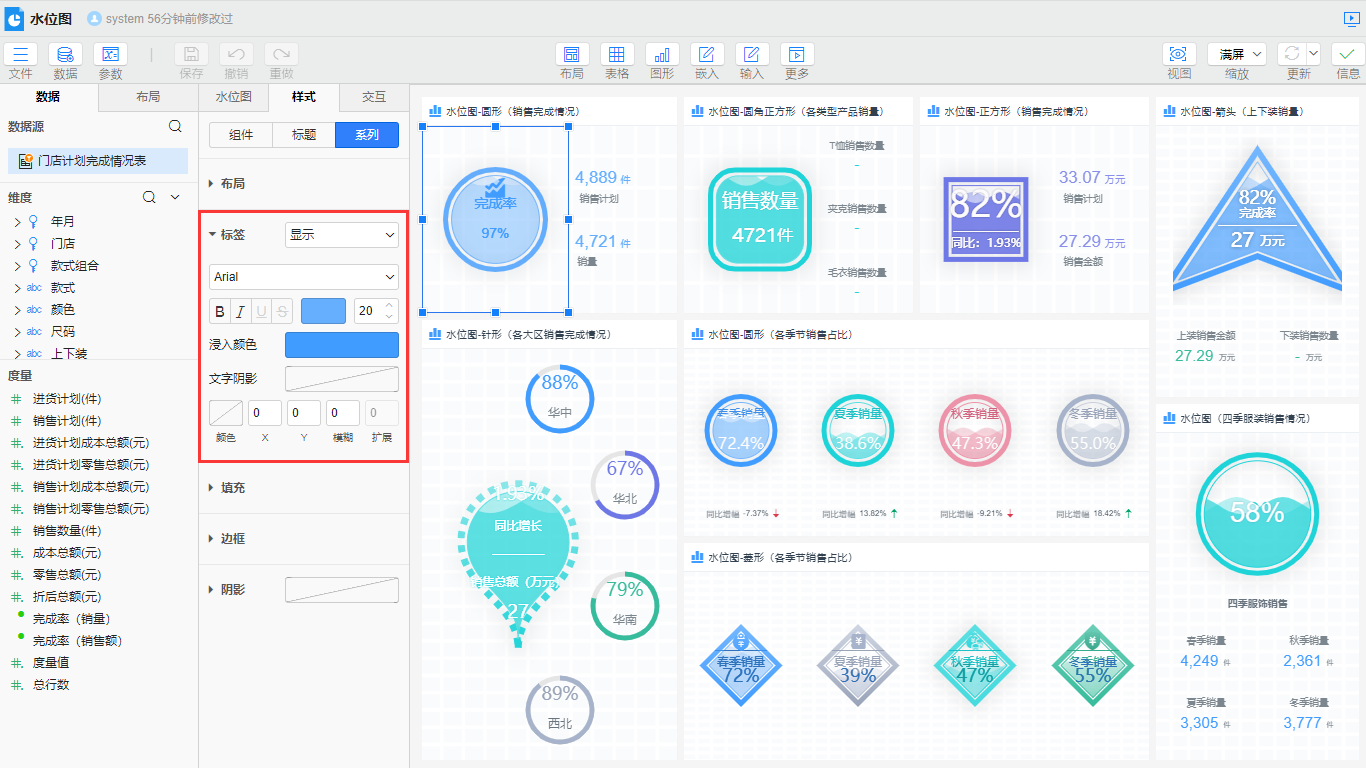The width and height of the screenshot is (1366, 768).
Task: Toggle strikethrough formatting for label text
Action: pos(282,311)
